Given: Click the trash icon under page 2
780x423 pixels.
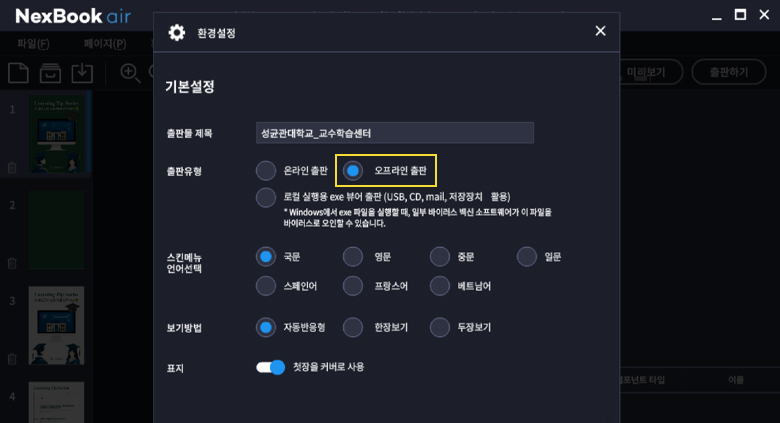Looking at the screenshot, I should [x=12, y=263].
